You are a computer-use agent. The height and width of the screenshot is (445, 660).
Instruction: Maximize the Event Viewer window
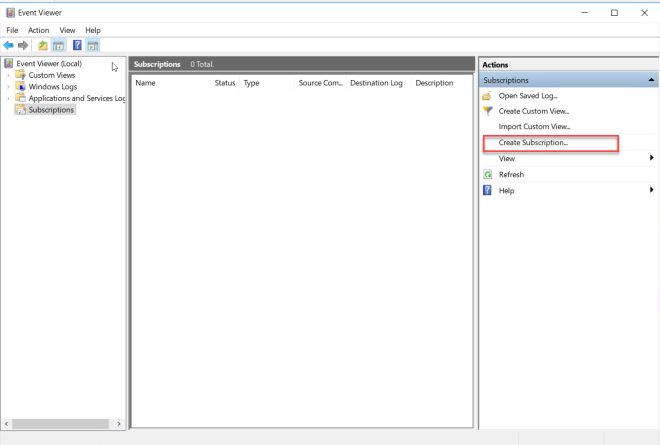[x=614, y=13]
